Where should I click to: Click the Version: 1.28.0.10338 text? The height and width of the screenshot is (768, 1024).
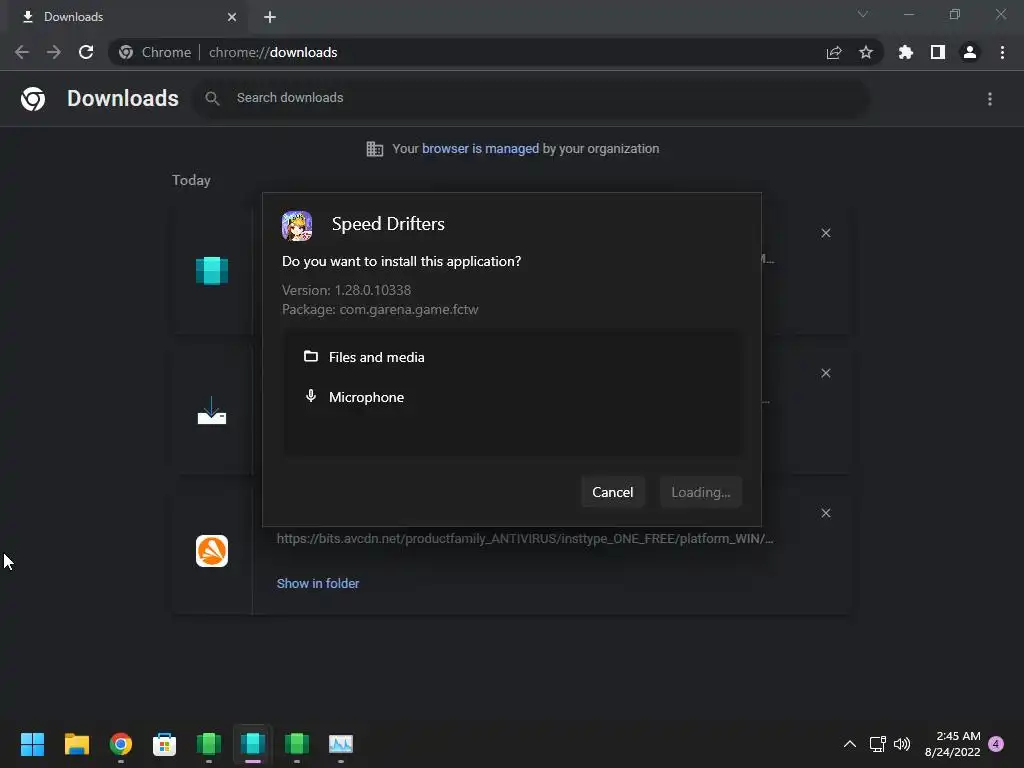pos(346,290)
